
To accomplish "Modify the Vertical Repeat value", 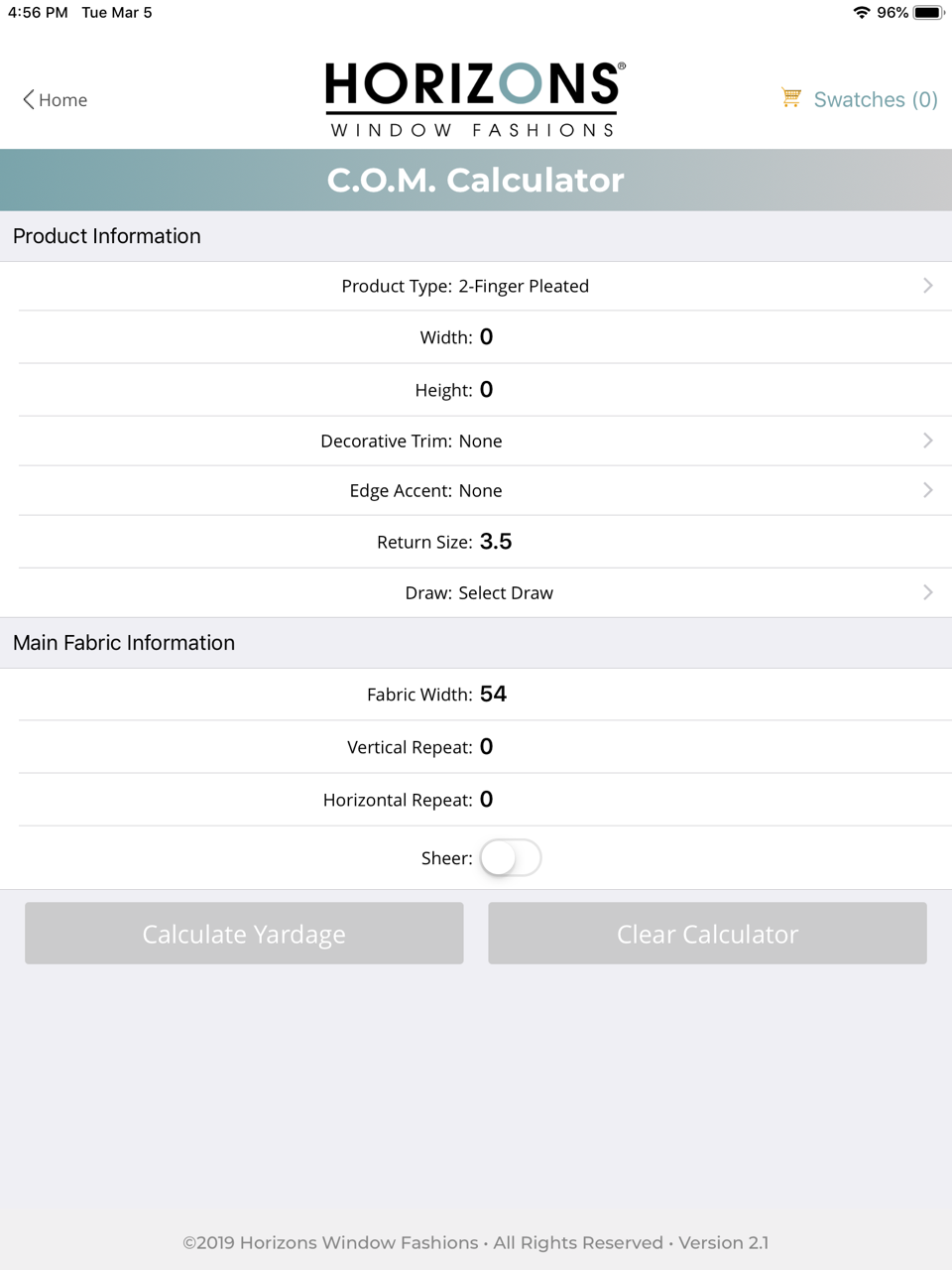I will [486, 746].
